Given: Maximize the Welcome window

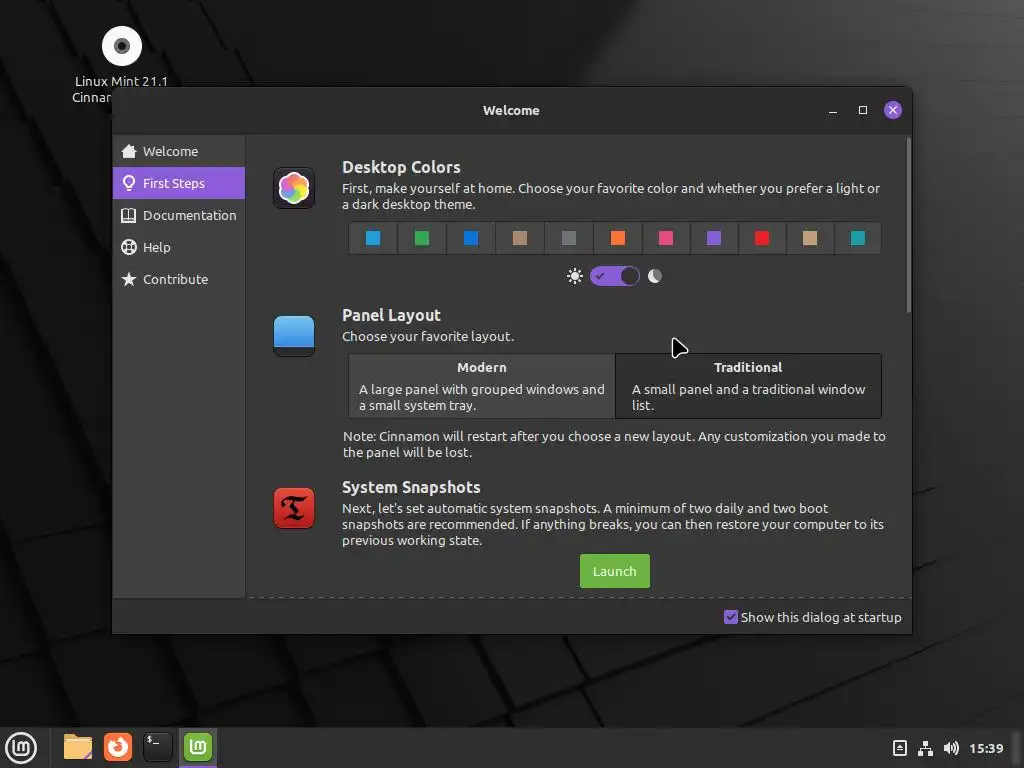Looking at the screenshot, I should [x=863, y=110].
